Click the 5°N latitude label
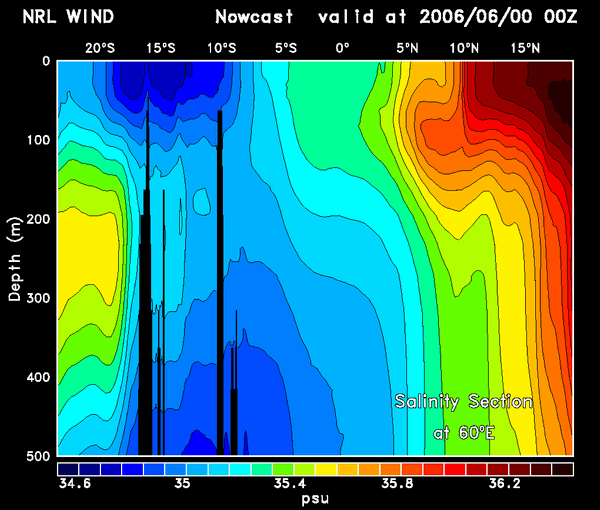 click(408, 48)
